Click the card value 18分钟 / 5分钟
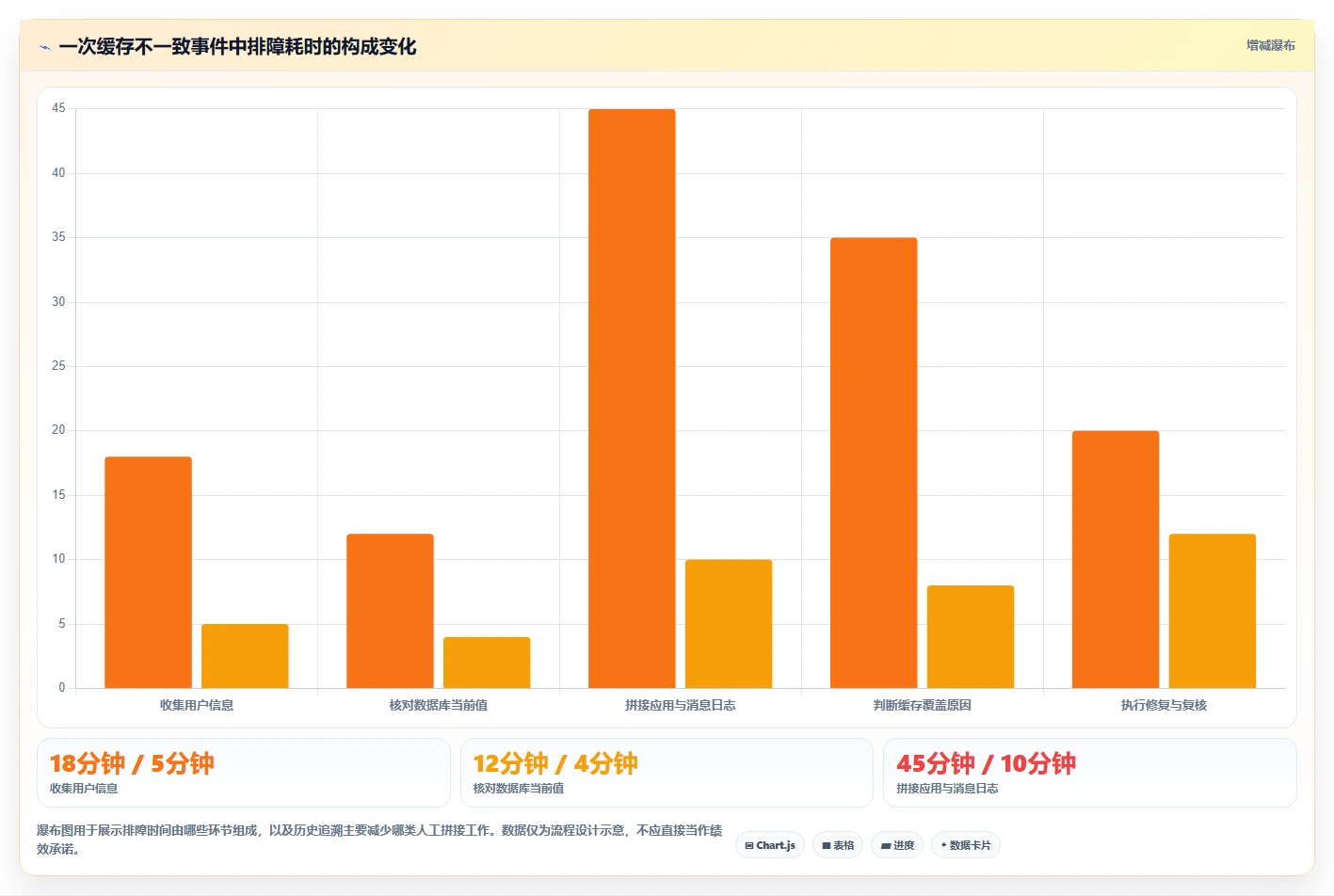Screen dimensions: 1334x896 [132, 763]
